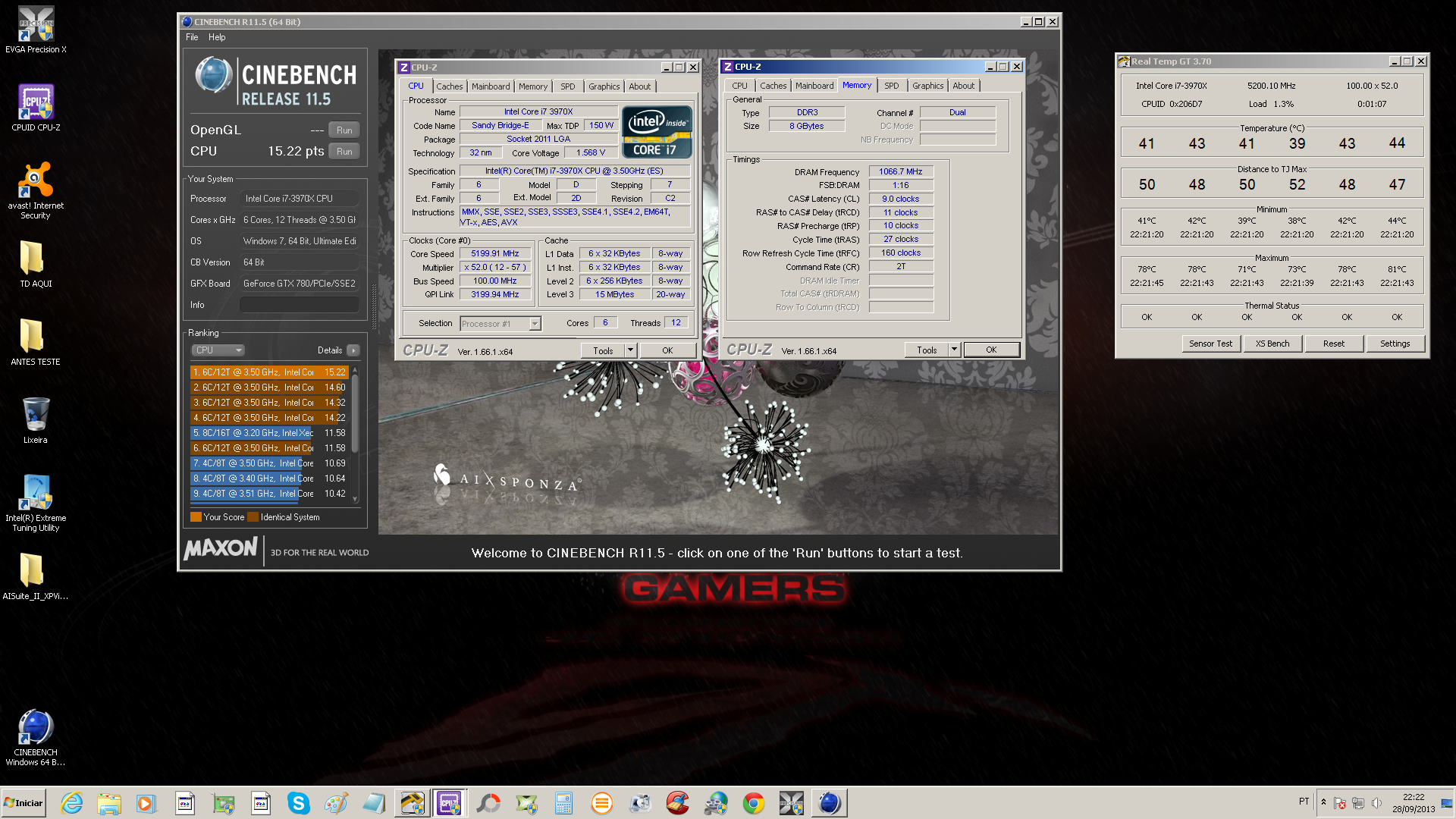Open Cinebench File menu

pos(192,37)
